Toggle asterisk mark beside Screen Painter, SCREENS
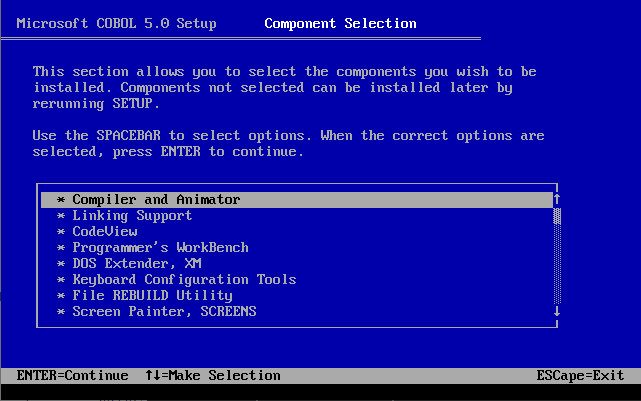The image size is (641, 401). coord(61,311)
